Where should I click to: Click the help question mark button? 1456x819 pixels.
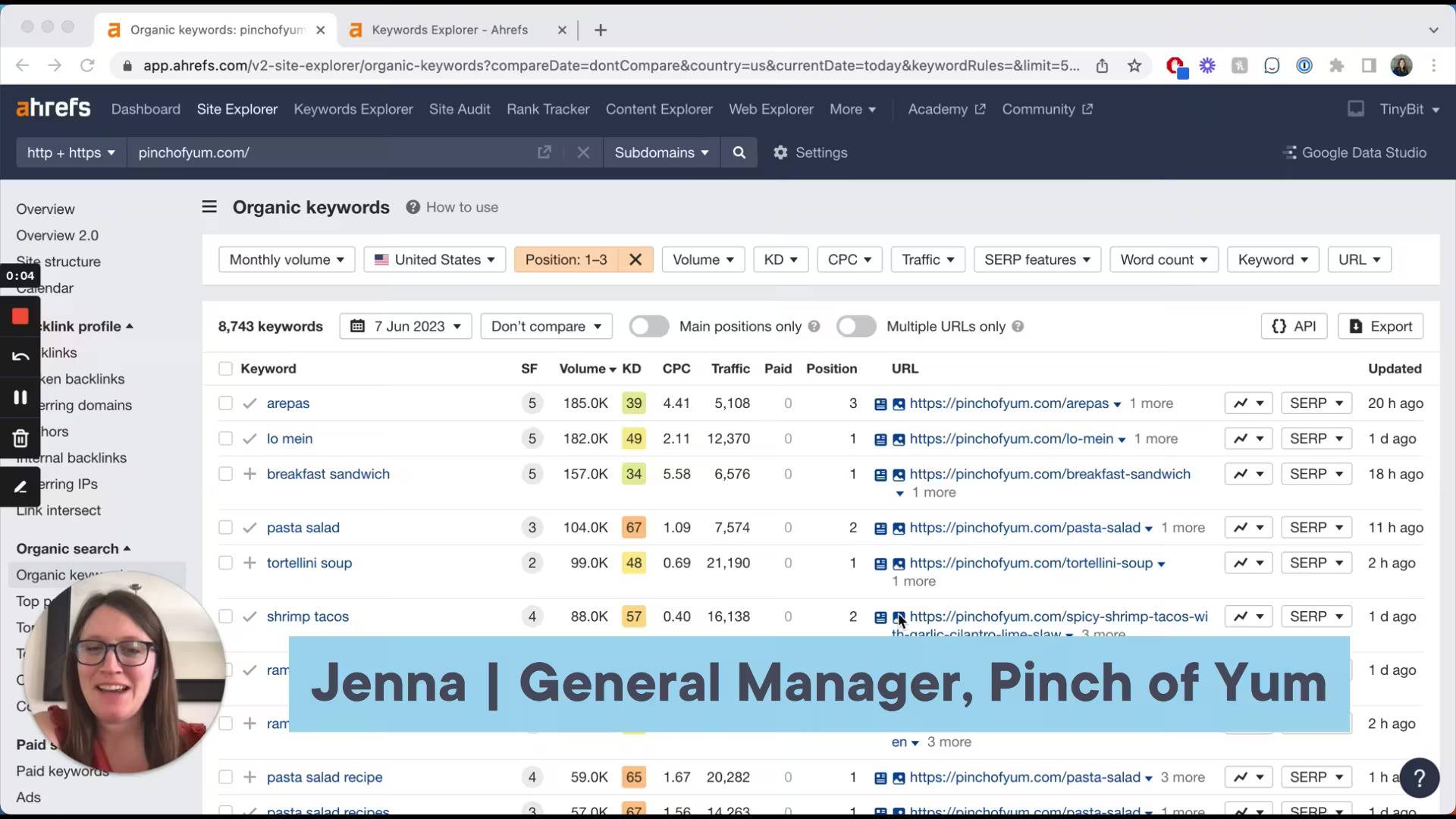pyautogui.click(x=1419, y=778)
